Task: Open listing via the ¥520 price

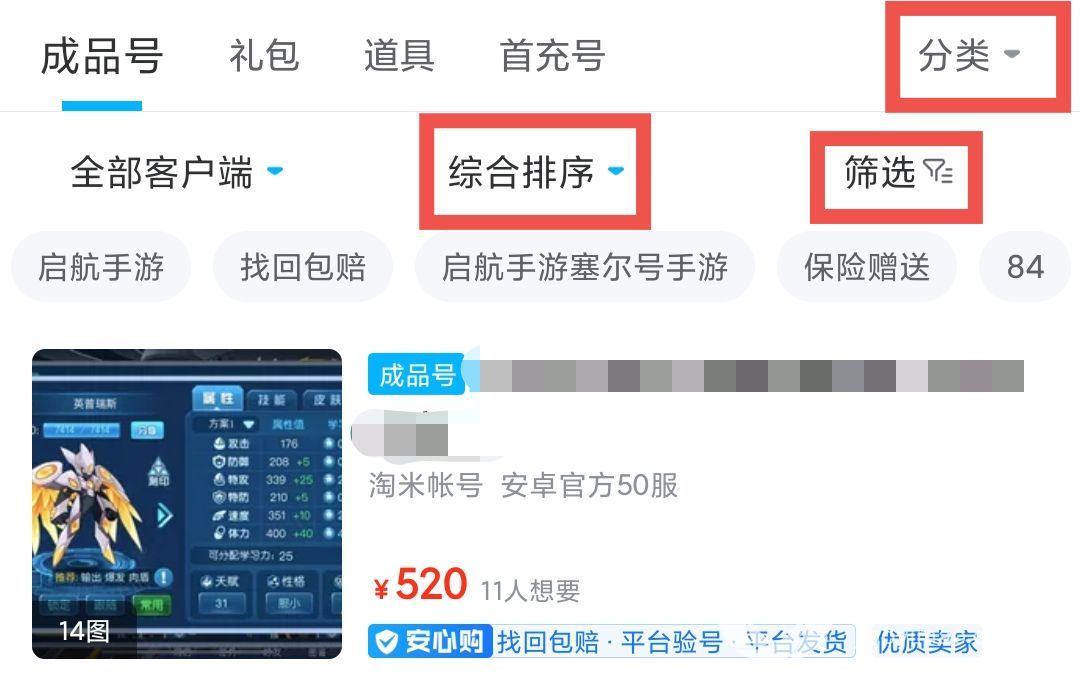Action: 421,585
